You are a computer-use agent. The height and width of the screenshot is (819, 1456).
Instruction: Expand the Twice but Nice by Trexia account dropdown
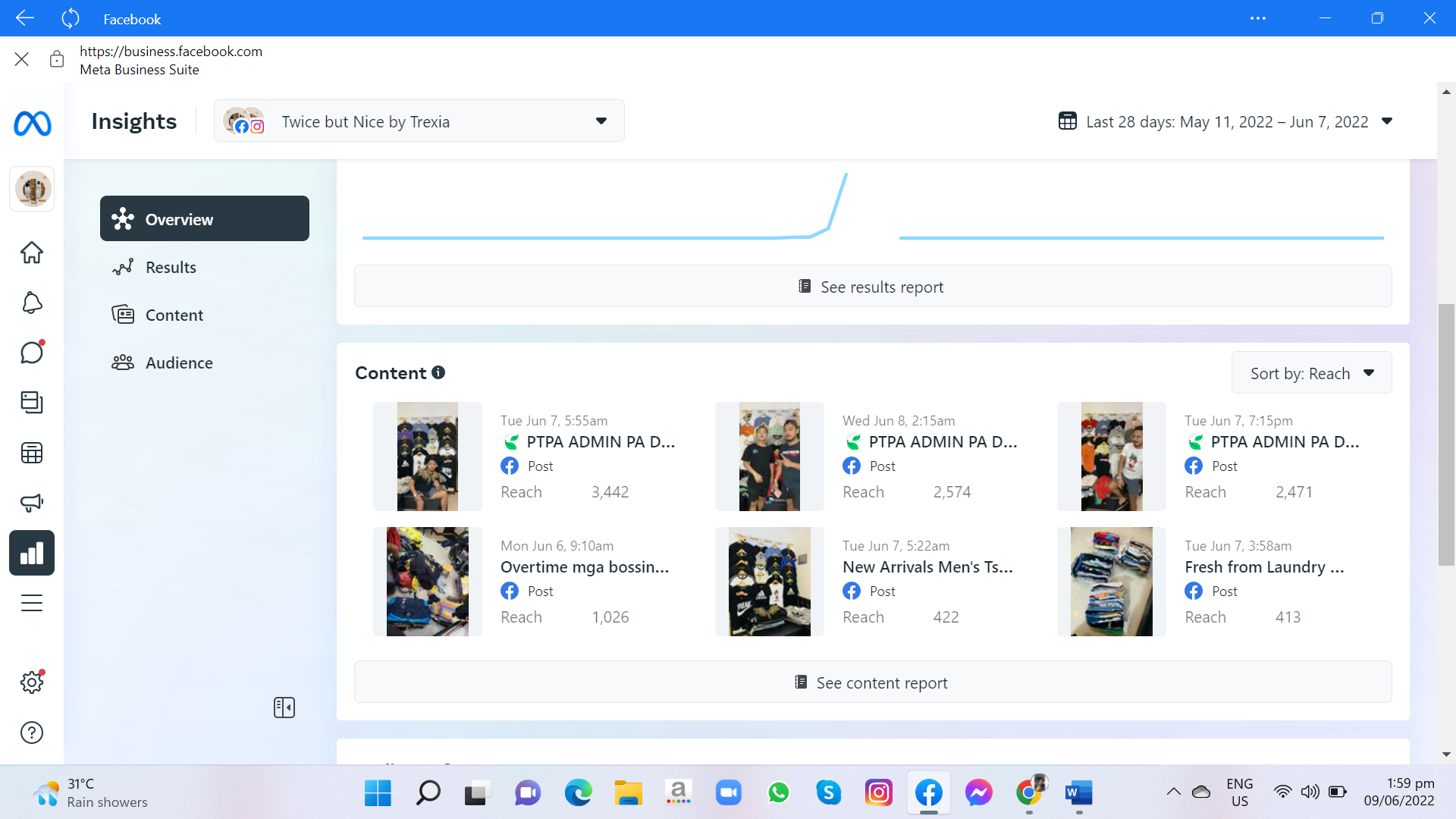tap(419, 121)
